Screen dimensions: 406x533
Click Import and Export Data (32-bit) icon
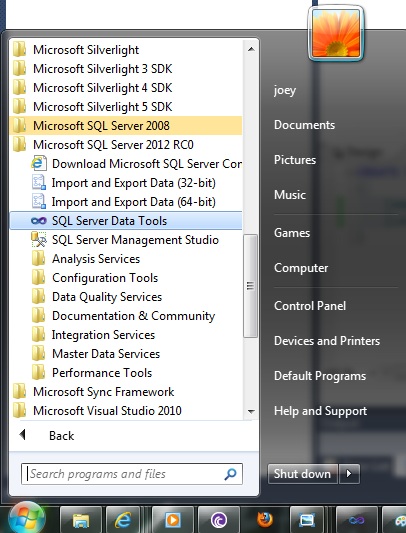[39, 183]
